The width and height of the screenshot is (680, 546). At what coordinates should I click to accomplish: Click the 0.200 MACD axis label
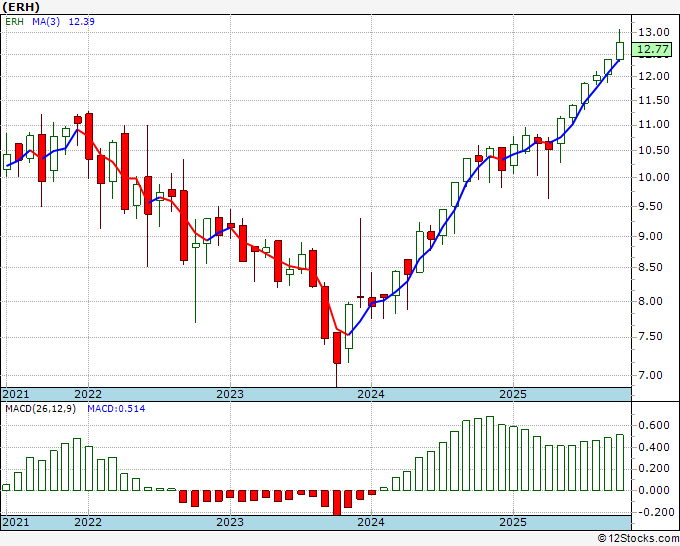point(654,469)
